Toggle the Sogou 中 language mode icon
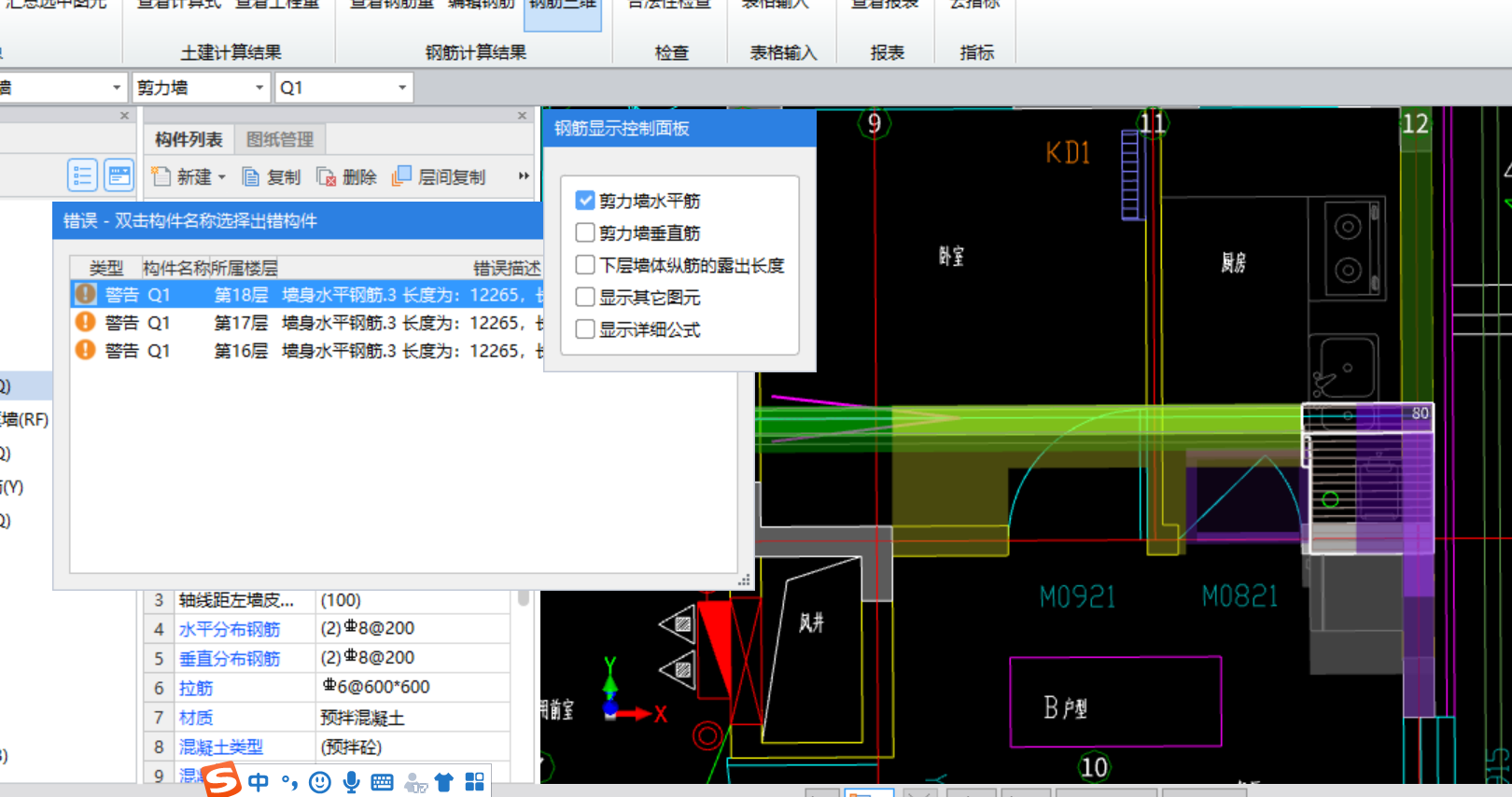The image size is (1512, 797). [259, 782]
